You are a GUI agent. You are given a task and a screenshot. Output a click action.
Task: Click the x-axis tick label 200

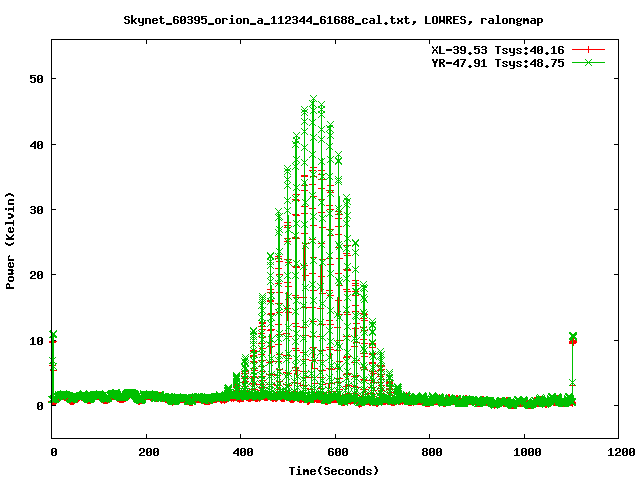(148, 452)
